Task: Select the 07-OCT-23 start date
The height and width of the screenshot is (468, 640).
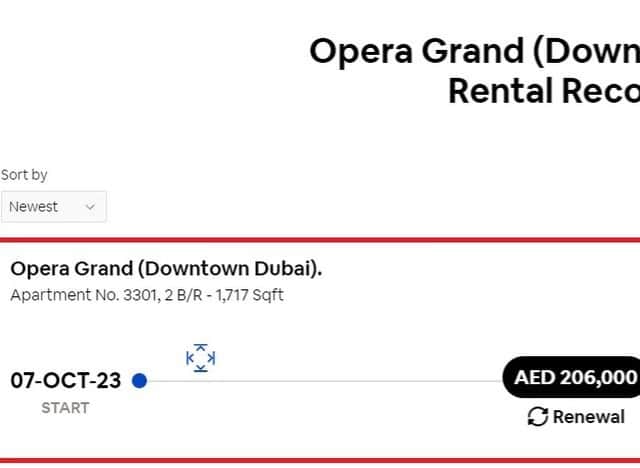Action: coord(66,381)
